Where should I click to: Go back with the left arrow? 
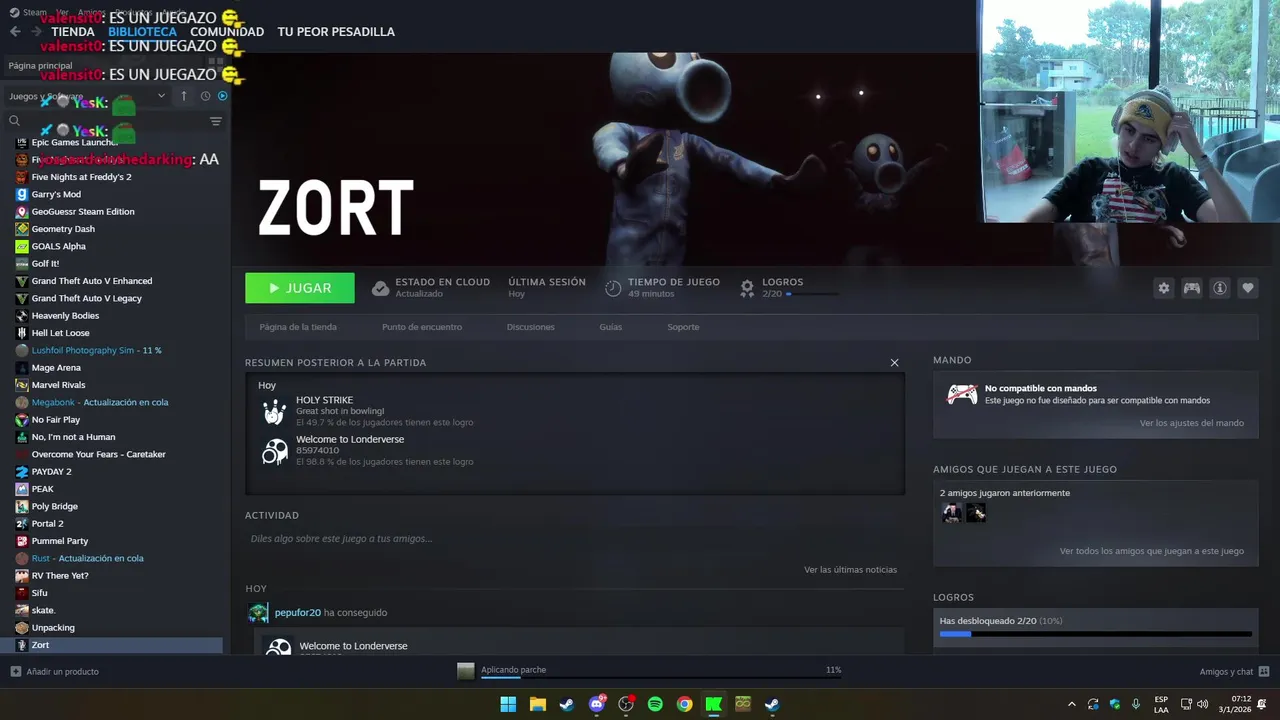[x=15, y=32]
